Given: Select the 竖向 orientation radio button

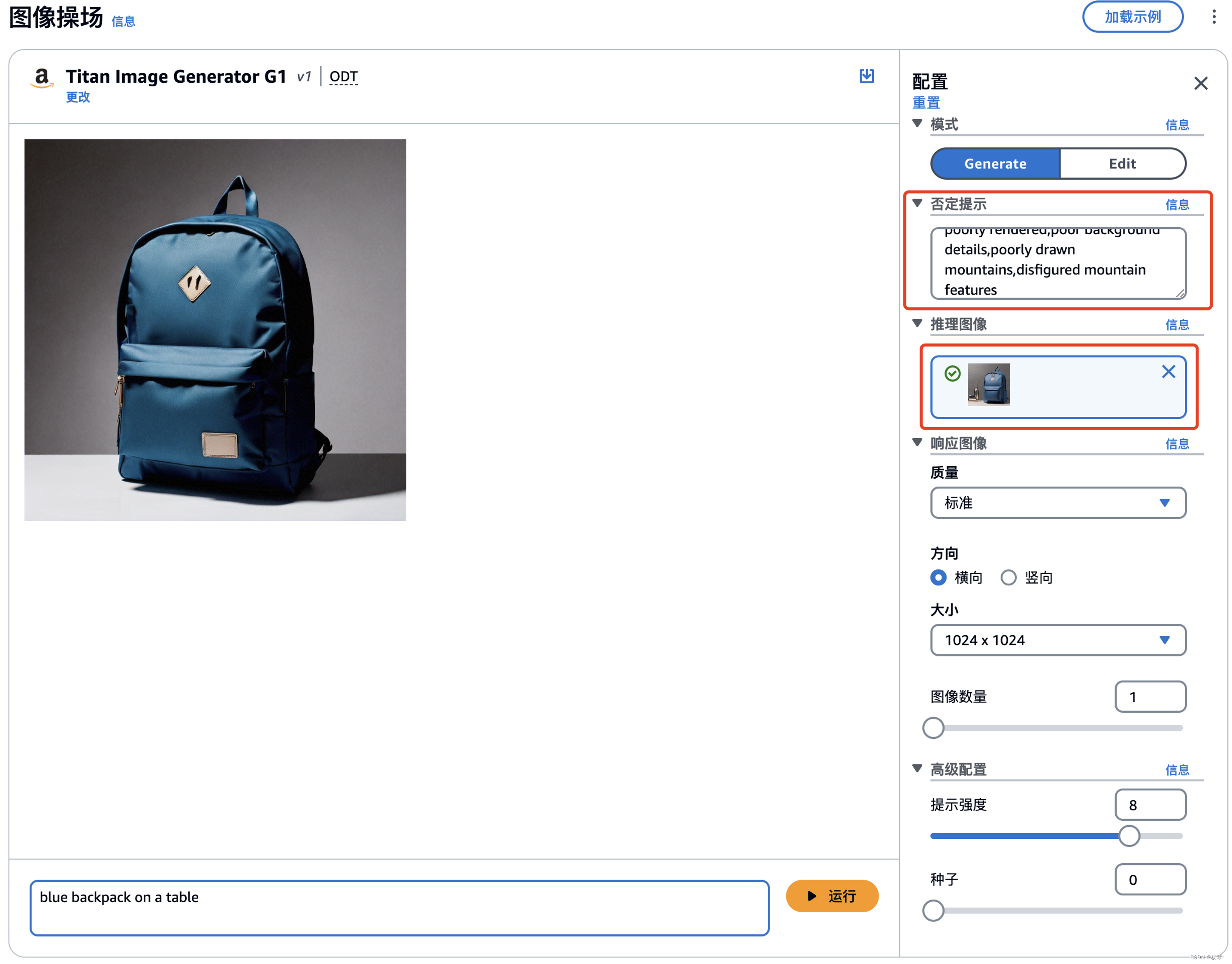Looking at the screenshot, I should [1009, 577].
